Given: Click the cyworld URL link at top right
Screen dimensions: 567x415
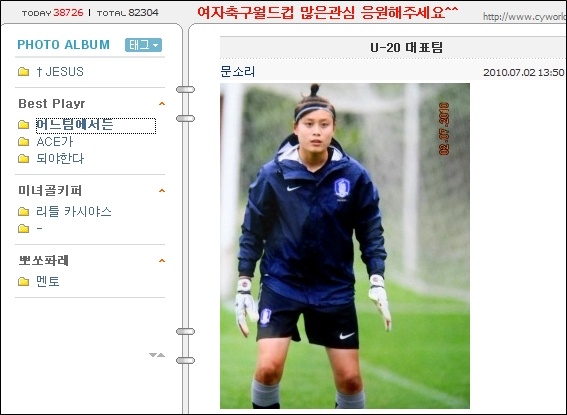Looking at the screenshot, I should 524,17.
